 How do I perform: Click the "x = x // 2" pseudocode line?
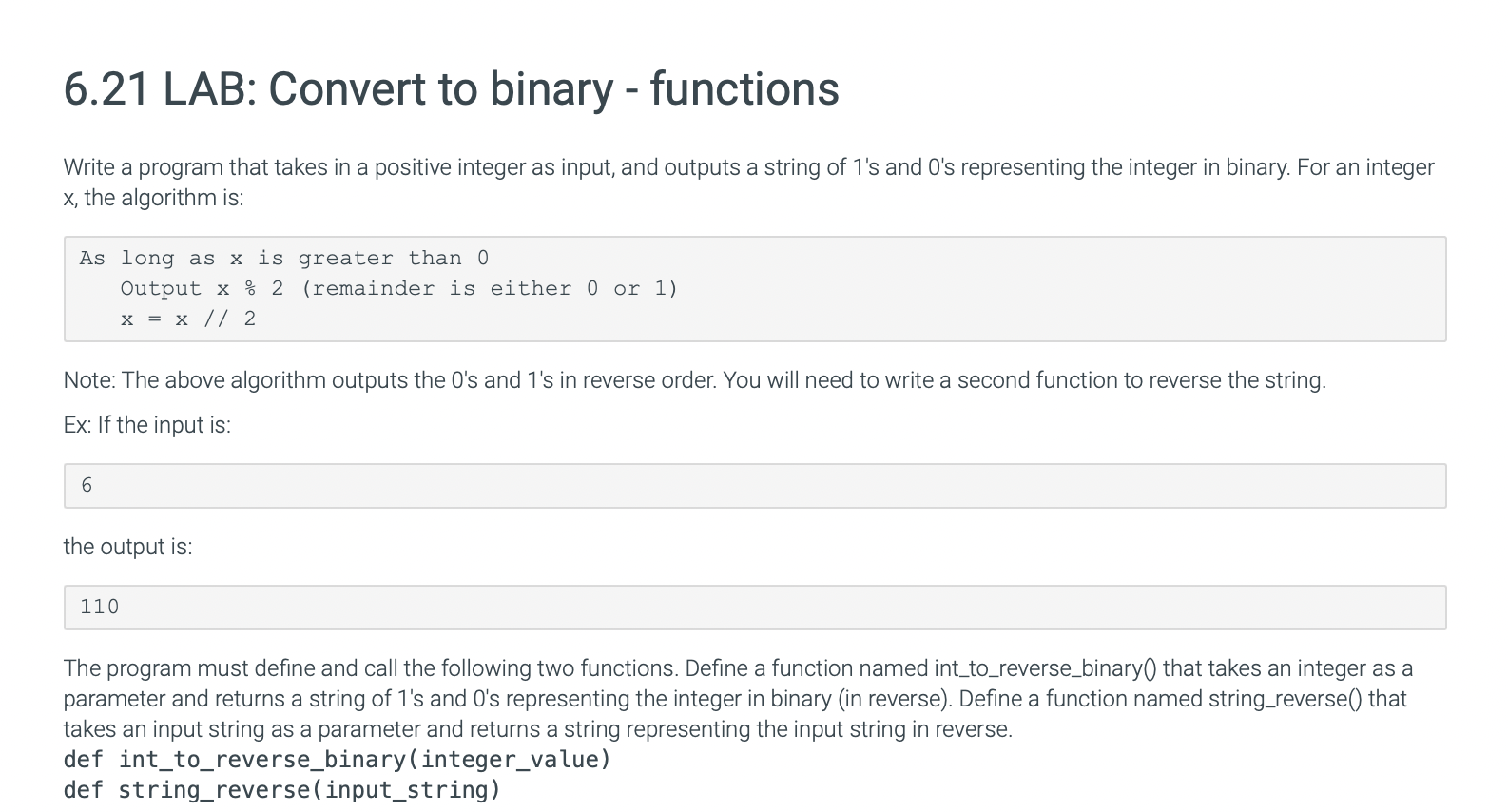pos(188,319)
